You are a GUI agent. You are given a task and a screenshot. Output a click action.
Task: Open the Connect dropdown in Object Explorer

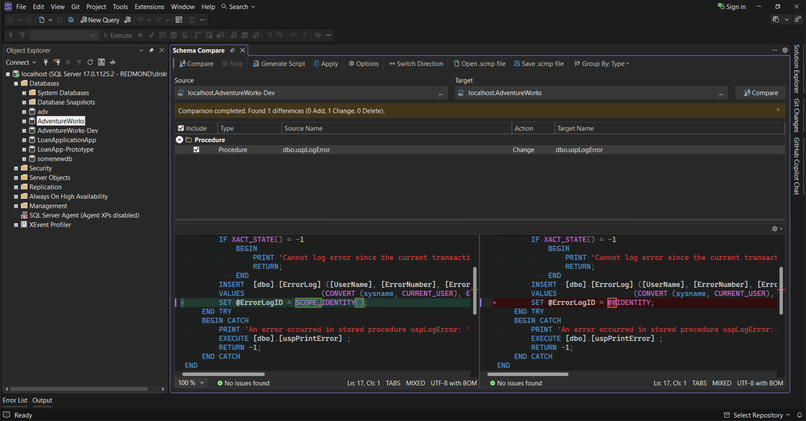(21, 62)
